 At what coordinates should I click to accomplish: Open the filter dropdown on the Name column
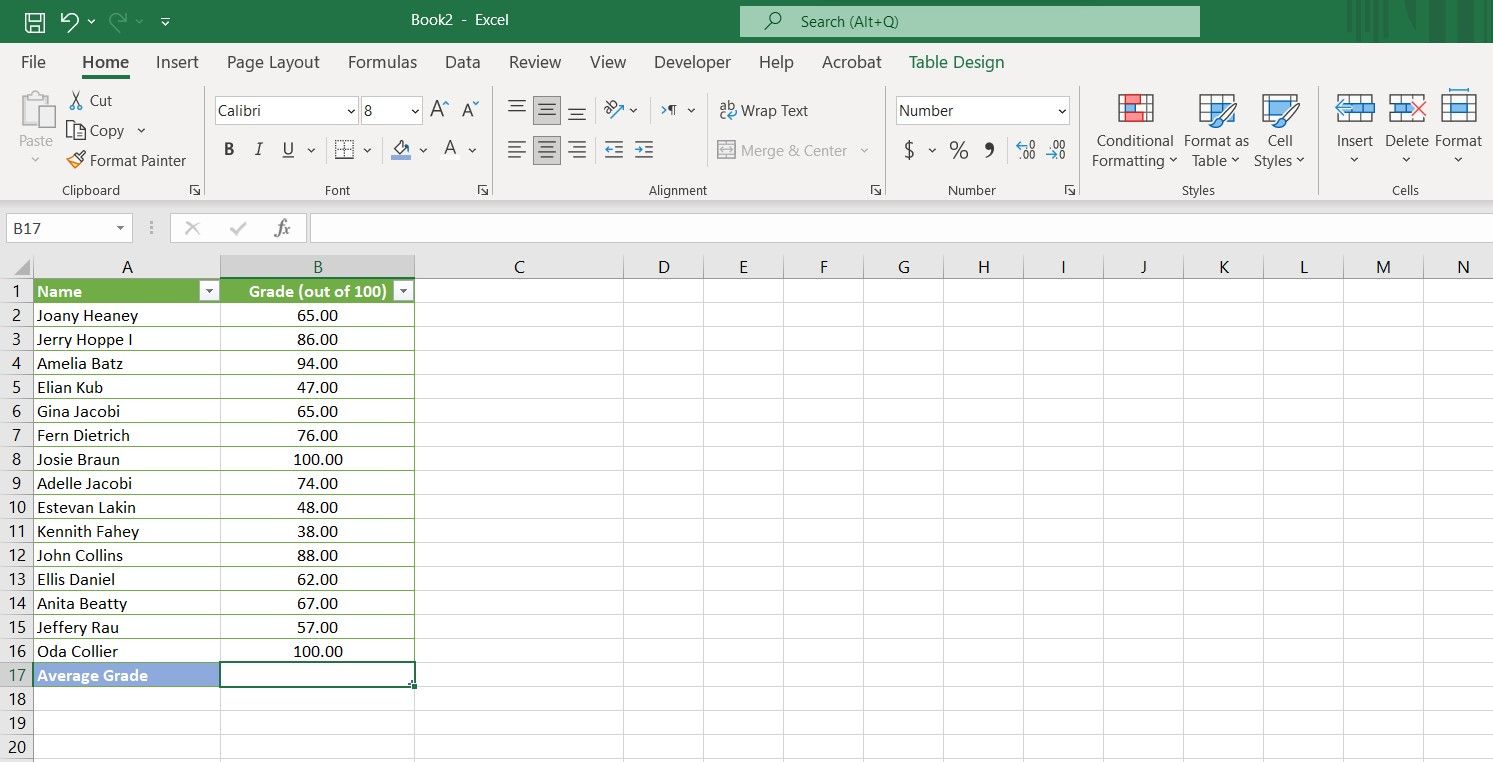coord(209,290)
